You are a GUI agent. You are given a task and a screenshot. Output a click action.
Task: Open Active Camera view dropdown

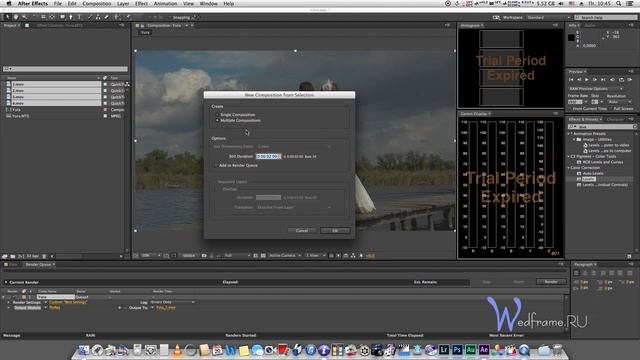click(285, 256)
